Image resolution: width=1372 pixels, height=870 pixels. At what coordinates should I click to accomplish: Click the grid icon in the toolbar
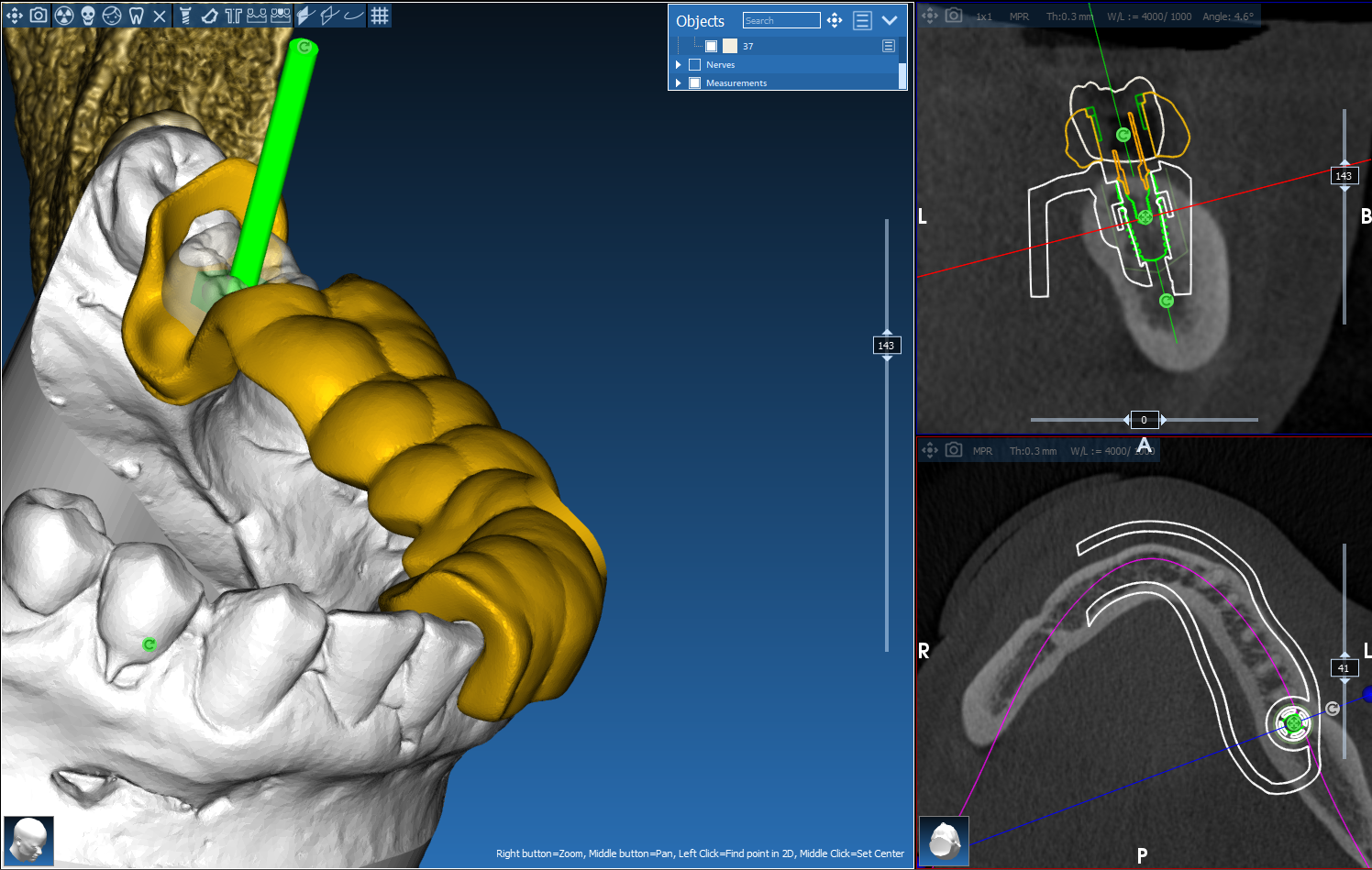[x=380, y=16]
